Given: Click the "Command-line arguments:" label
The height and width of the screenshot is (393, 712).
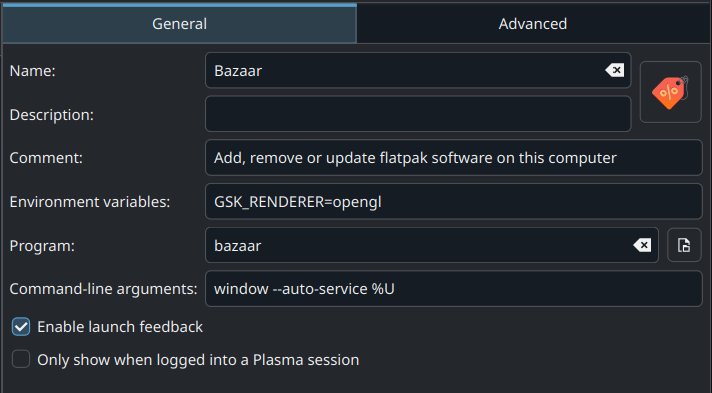Looking at the screenshot, I should [x=103, y=289].
